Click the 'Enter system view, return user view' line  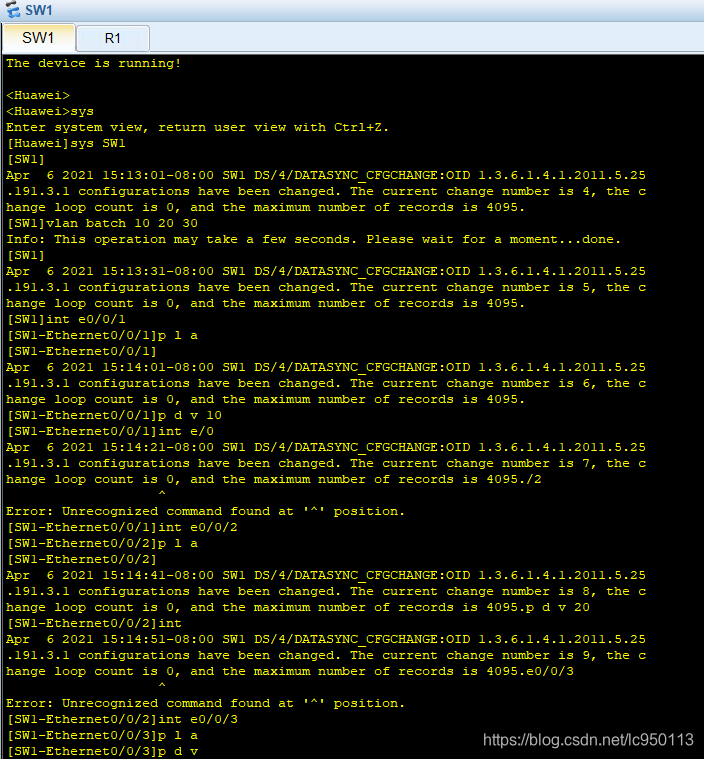pos(197,127)
